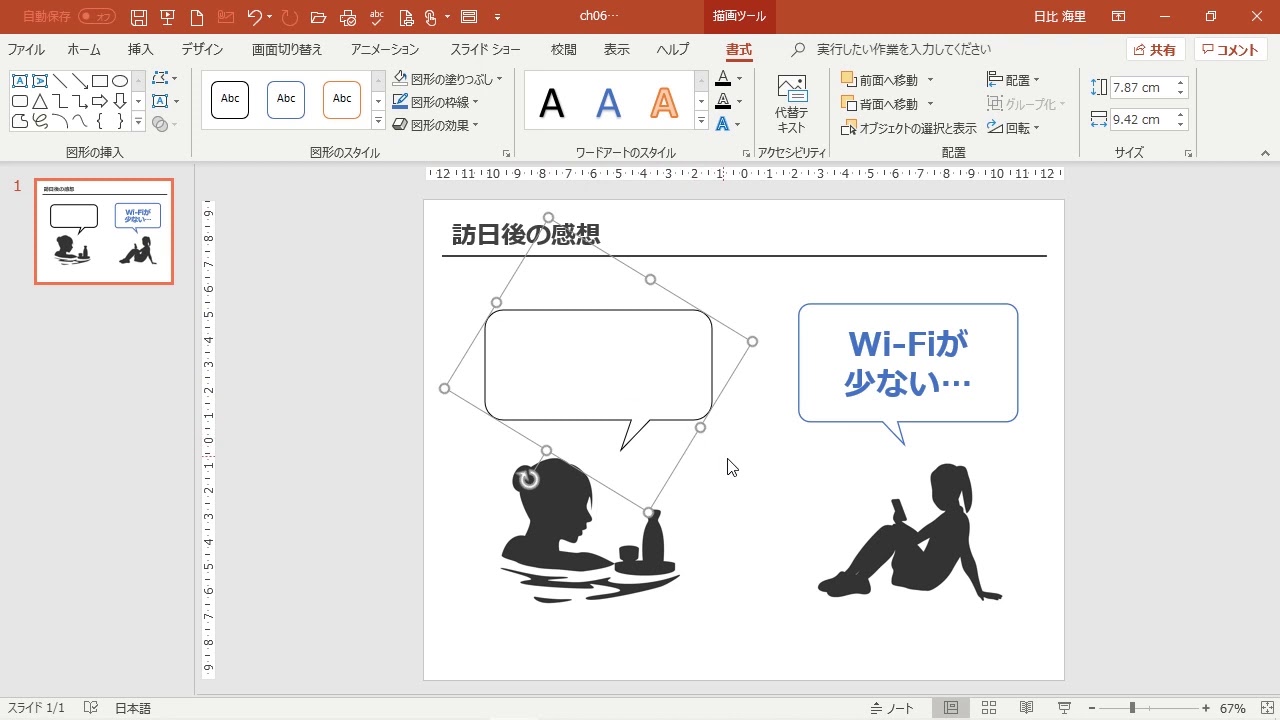Viewport: 1280px width, 720px height.
Task: Choose the oval shape in gallery
Action: pos(120,81)
